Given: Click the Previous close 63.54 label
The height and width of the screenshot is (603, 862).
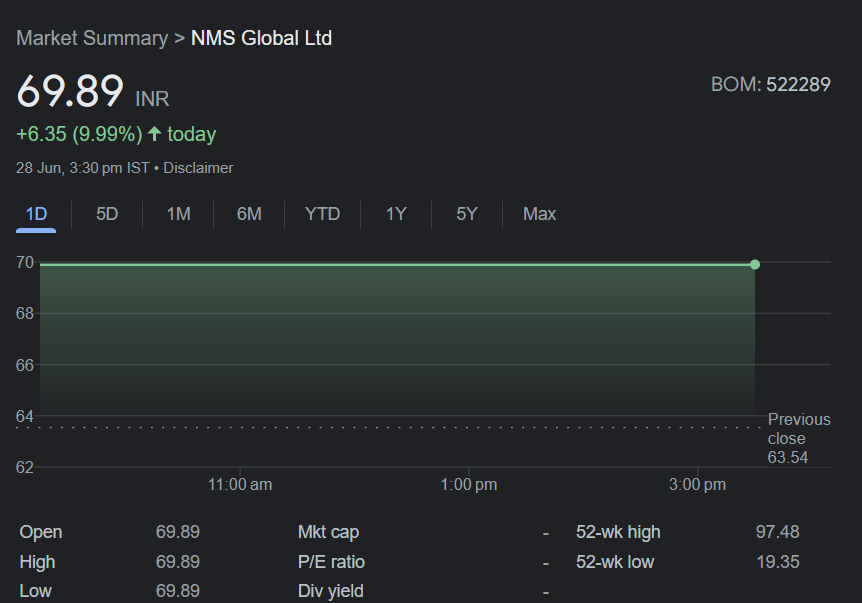Looking at the screenshot, I should (799, 439).
